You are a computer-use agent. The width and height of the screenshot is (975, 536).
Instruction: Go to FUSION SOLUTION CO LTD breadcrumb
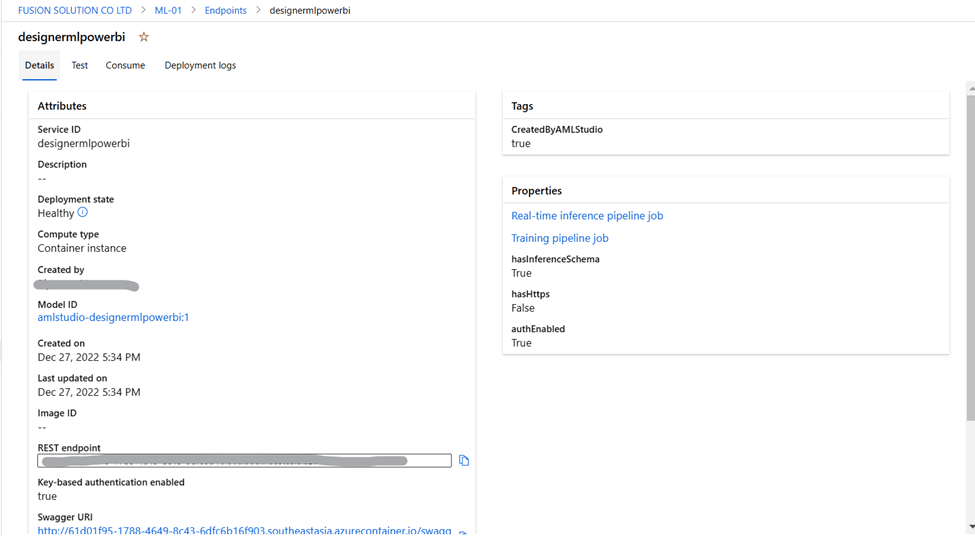pos(75,11)
